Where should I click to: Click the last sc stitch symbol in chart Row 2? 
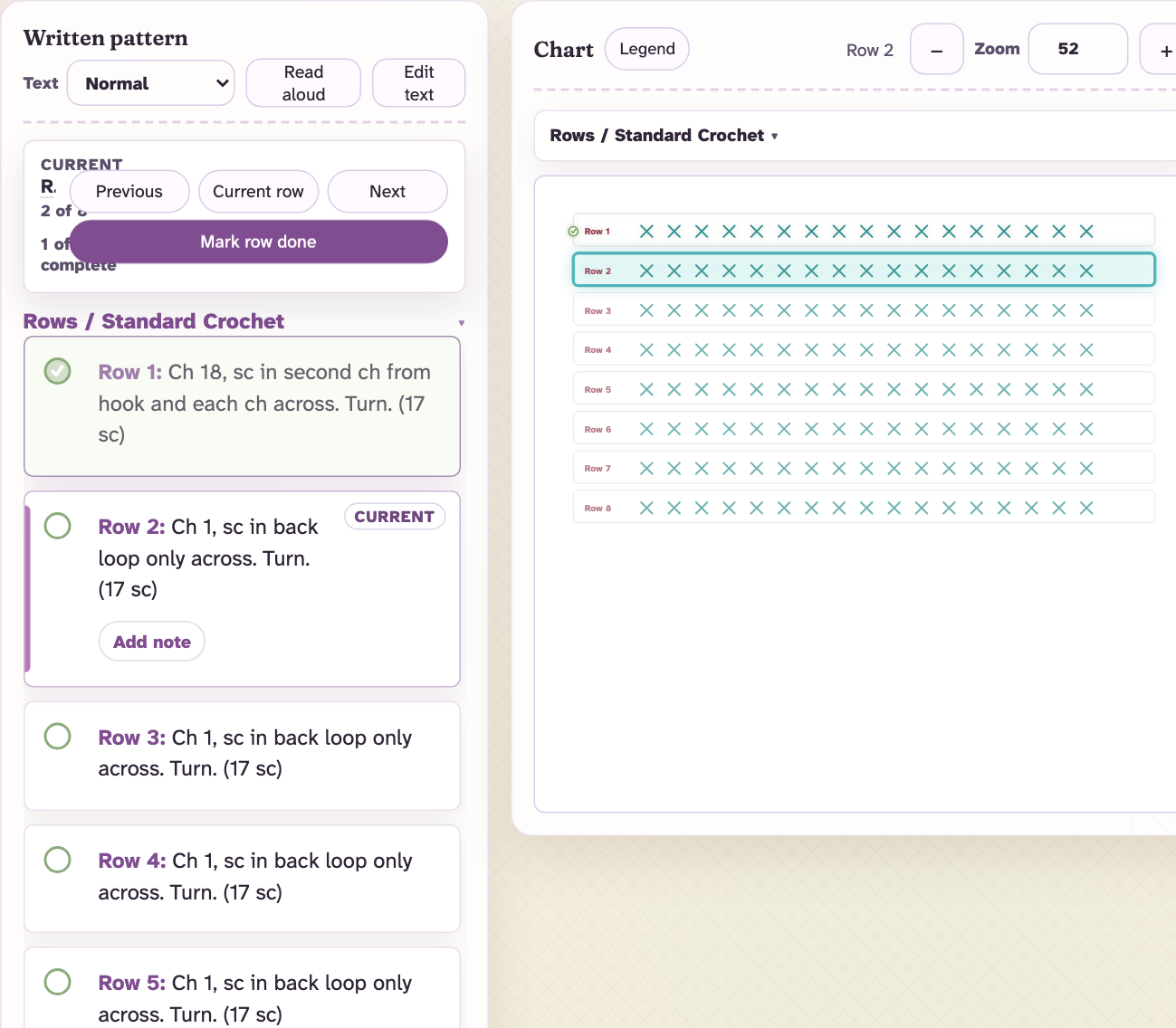pos(1086,271)
